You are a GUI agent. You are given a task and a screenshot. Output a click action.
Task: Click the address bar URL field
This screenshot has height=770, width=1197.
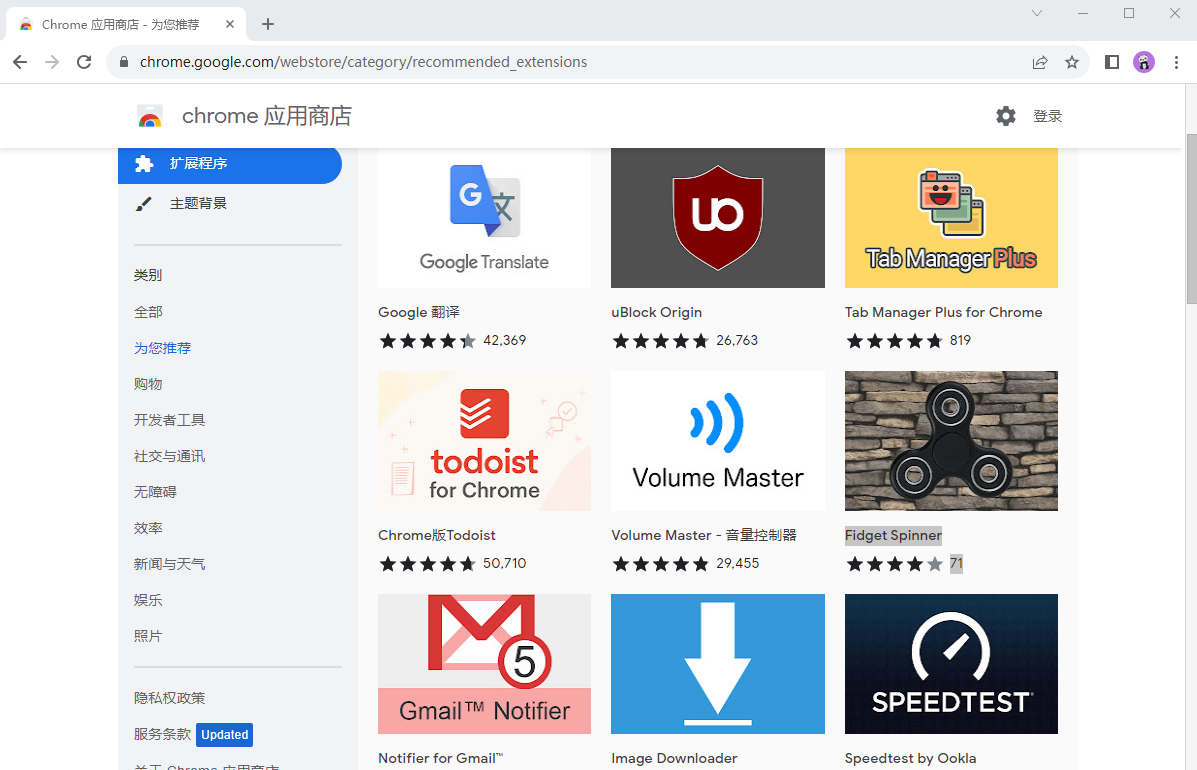(560, 62)
